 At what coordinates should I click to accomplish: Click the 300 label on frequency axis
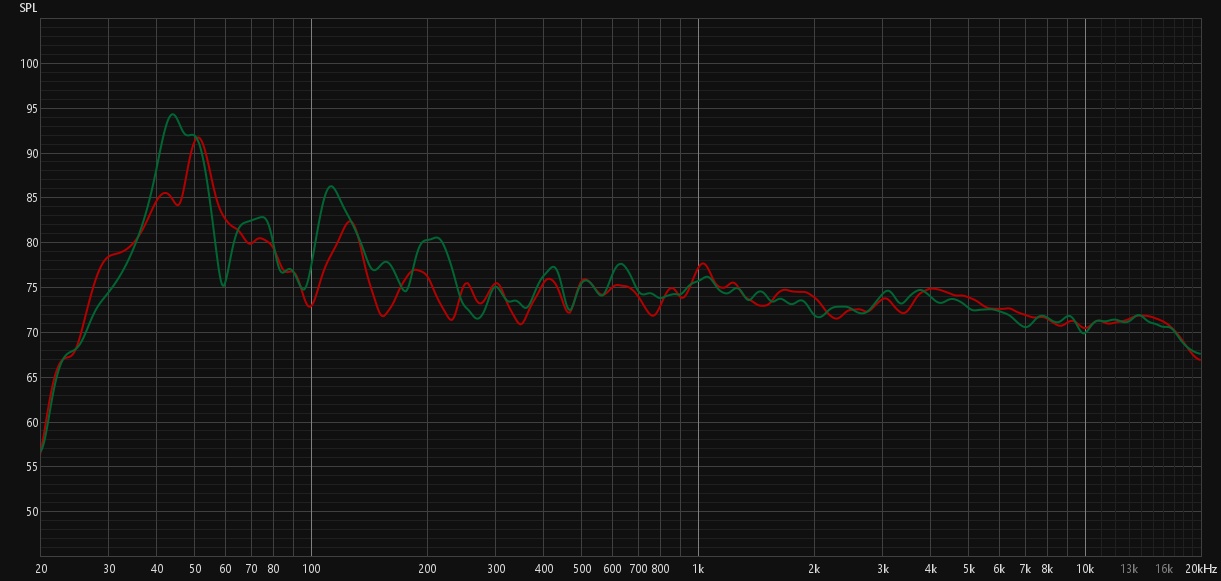coord(496,569)
